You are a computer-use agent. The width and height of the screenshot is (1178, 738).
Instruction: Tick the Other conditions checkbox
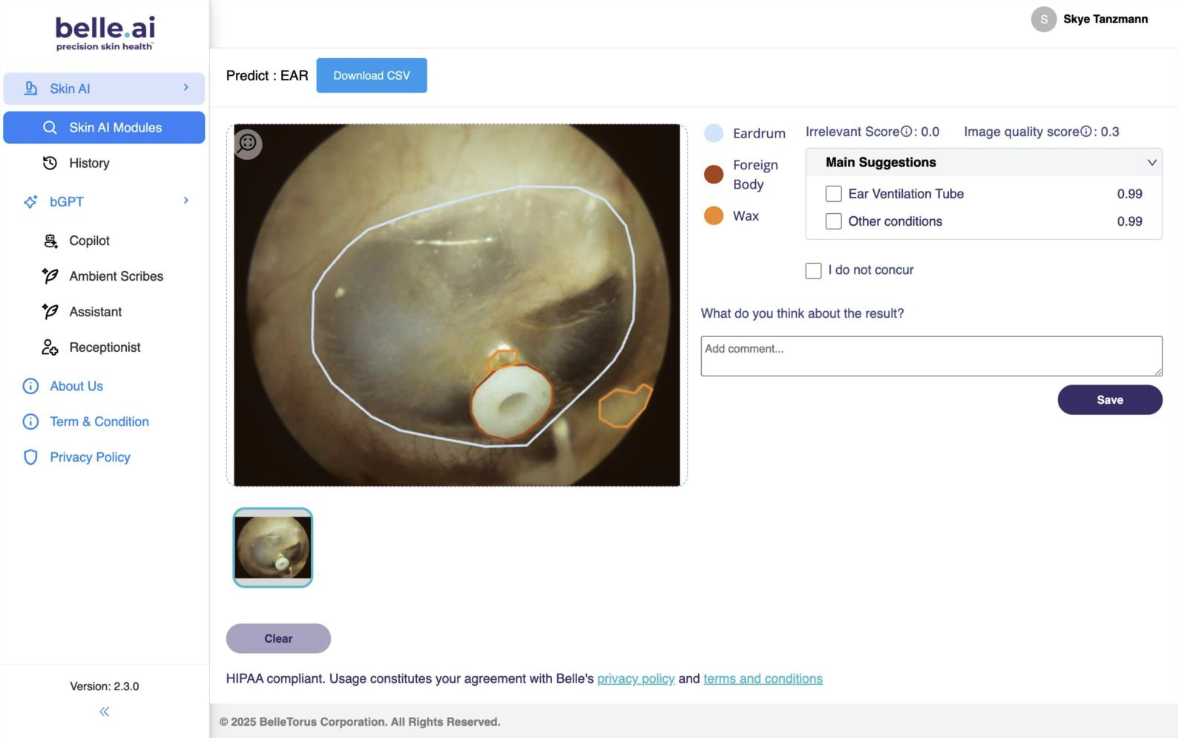coord(833,221)
